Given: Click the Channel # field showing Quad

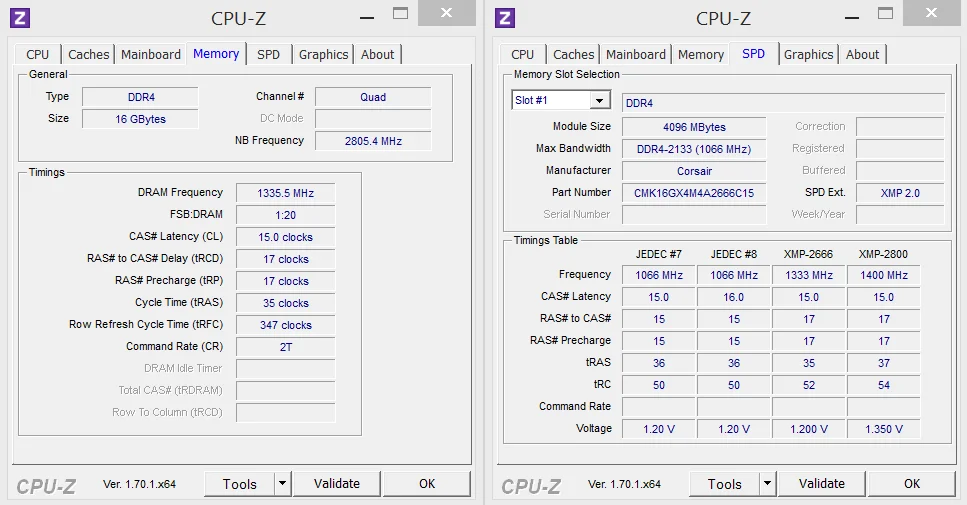Looking at the screenshot, I should [x=373, y=97].
